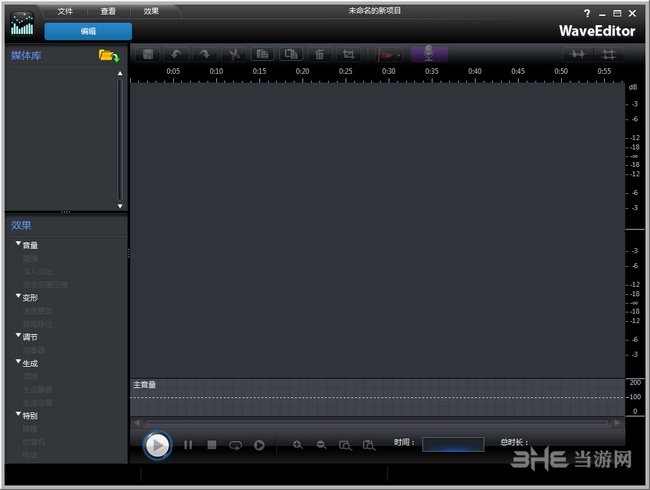Click the 效果 panel heading
Viewport: 650px width, 490px height.
21,226
